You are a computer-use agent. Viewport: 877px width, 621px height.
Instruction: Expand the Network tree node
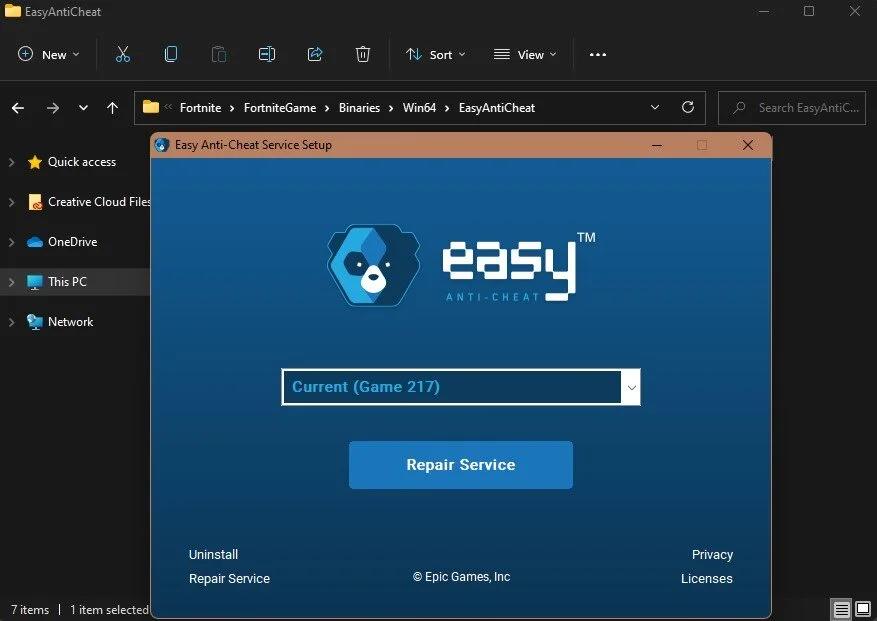11,322
